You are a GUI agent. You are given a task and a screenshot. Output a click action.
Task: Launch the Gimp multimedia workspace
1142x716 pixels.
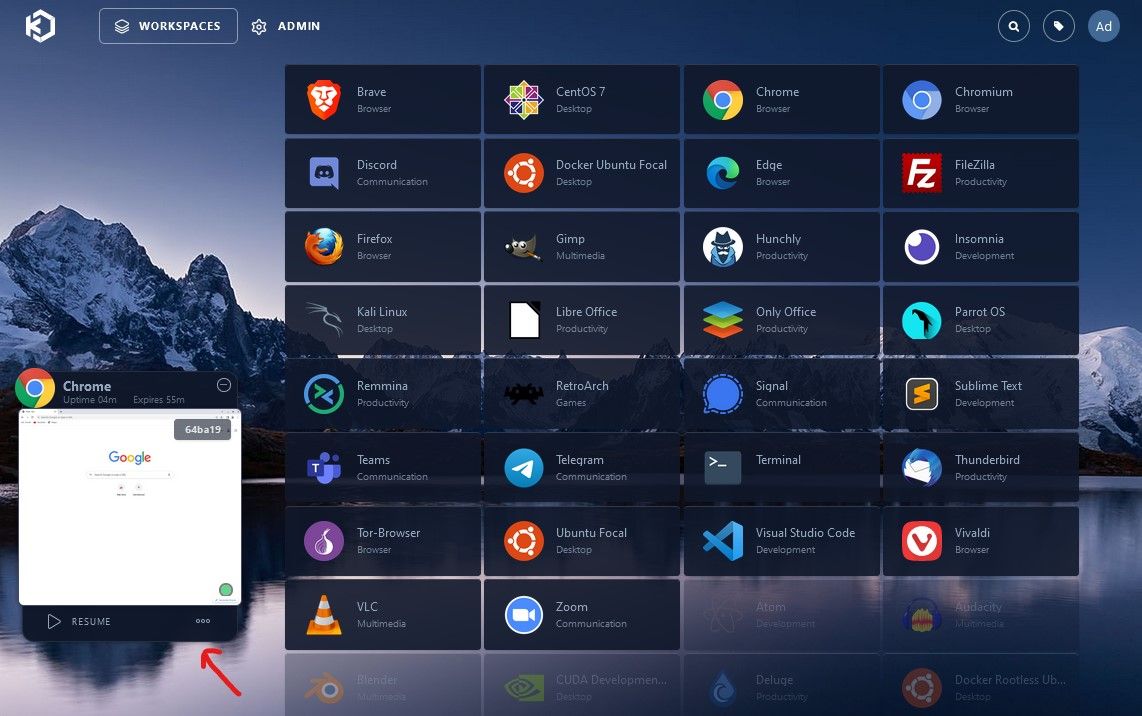coord(582,246)
